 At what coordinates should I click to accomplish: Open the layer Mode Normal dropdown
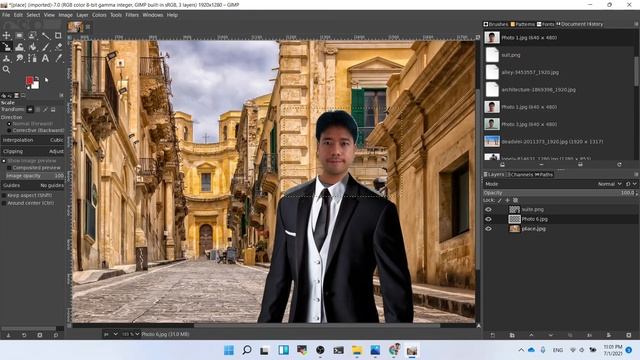pos(609,184)
